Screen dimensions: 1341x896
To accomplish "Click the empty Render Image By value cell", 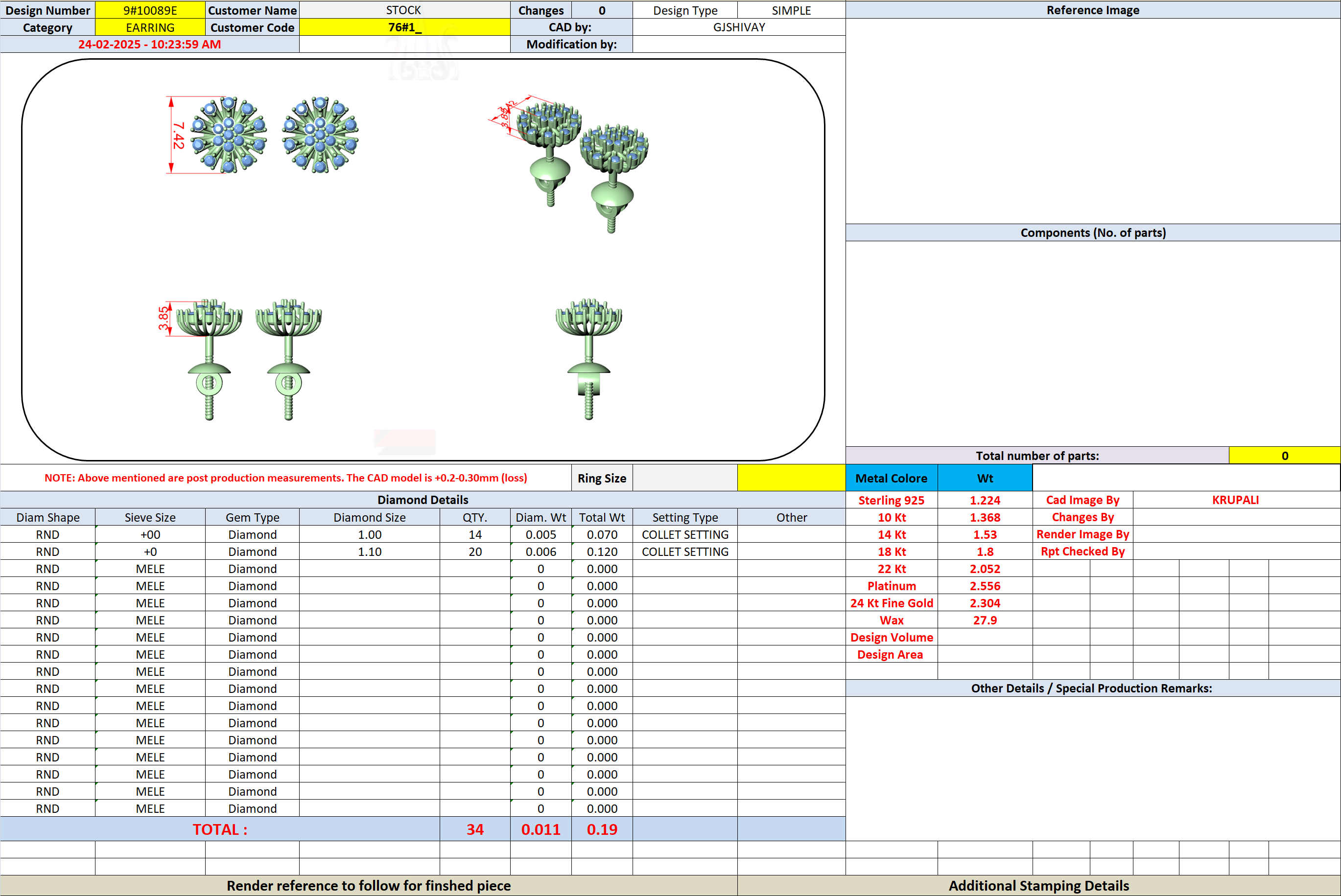I will pyautogui.click(x=1236, y=534).
